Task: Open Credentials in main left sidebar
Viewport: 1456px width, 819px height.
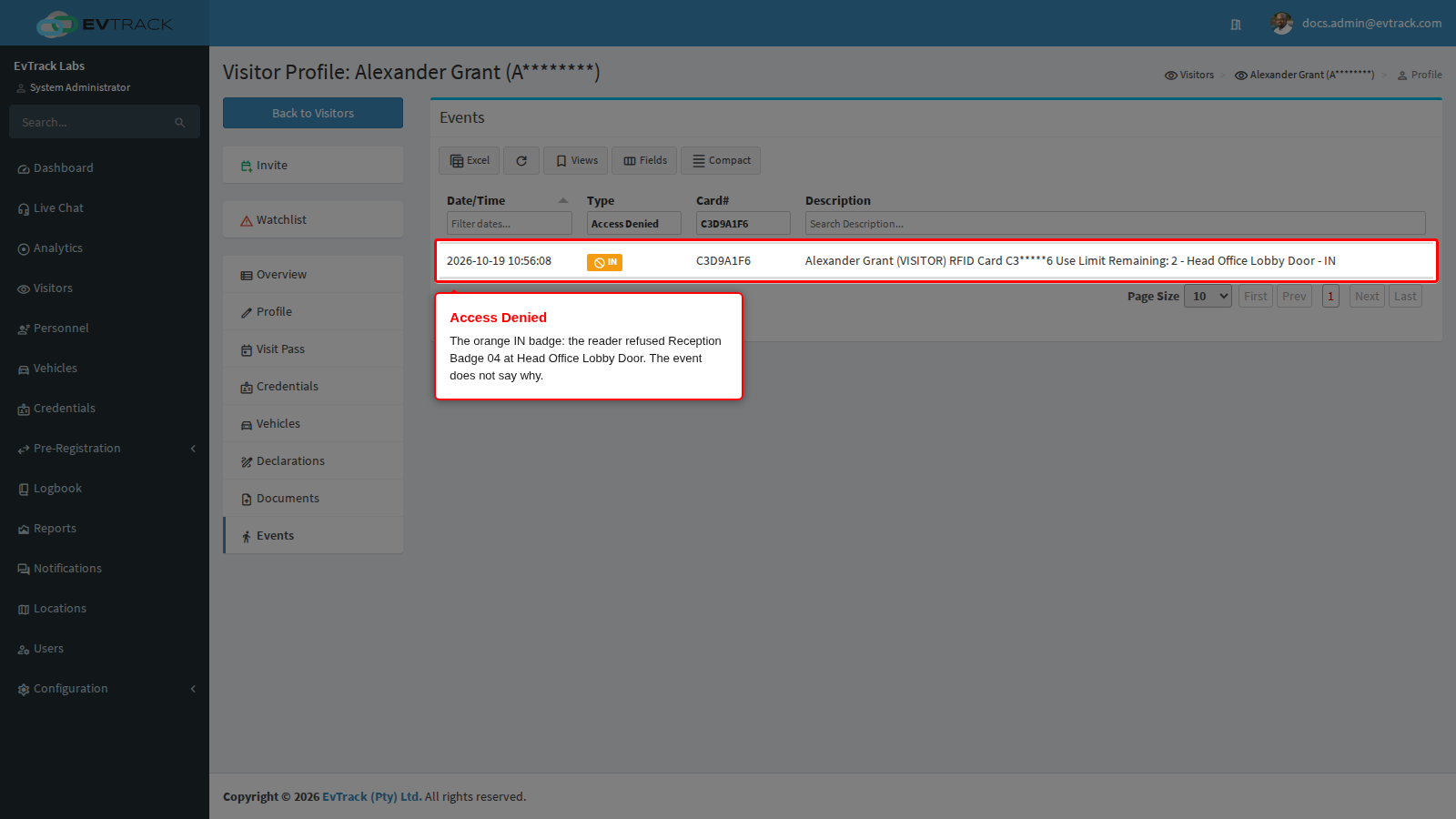Action: (105, 409)
